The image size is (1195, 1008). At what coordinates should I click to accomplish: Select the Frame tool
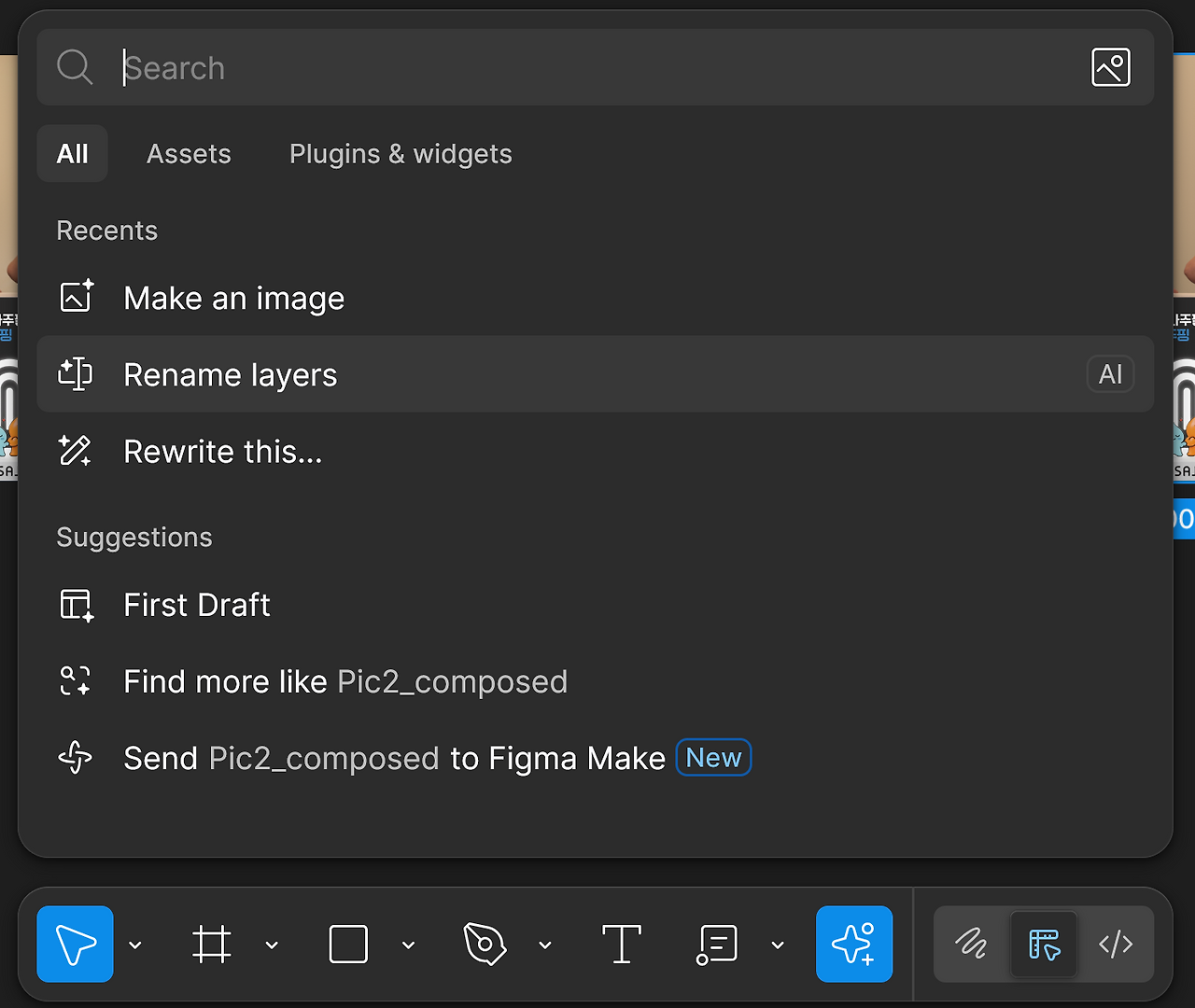(211, 945)
